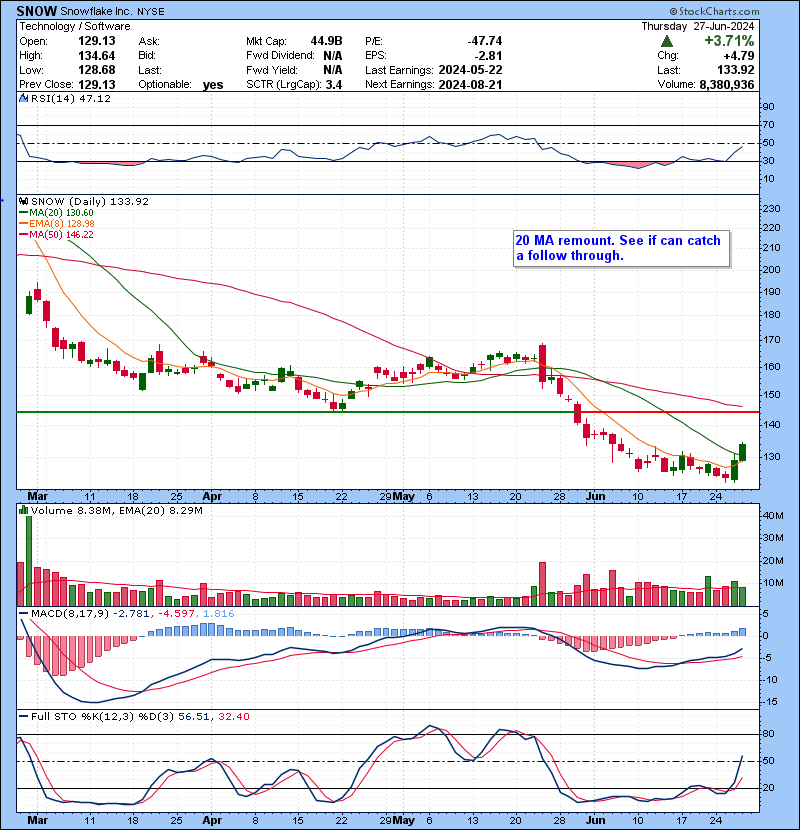Click the last green candlestick on price chart
The height and width of the screenshot is (830, 800).
(x=743, y=452)
